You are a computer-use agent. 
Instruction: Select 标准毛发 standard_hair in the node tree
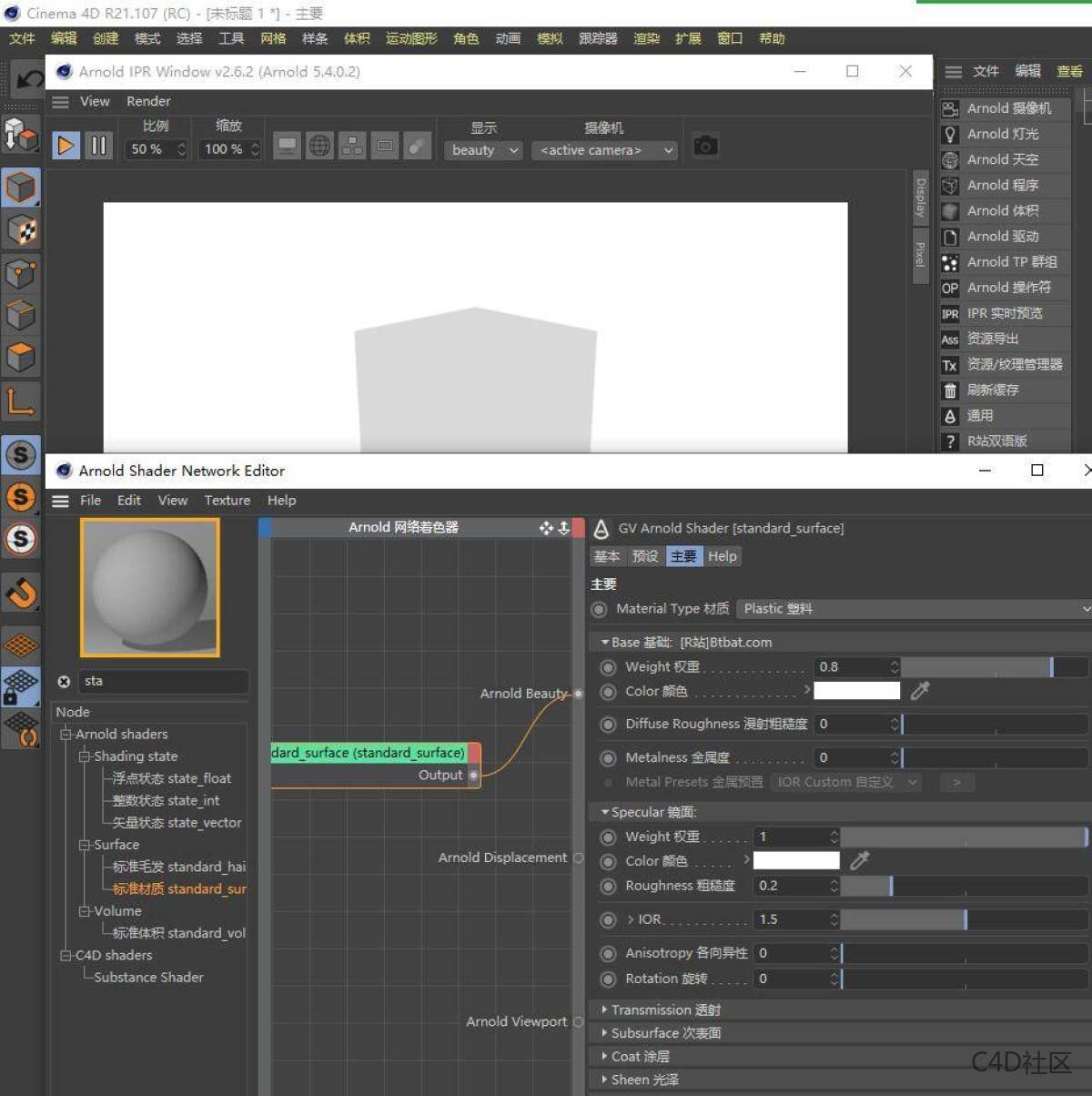[x=178, y=867]
